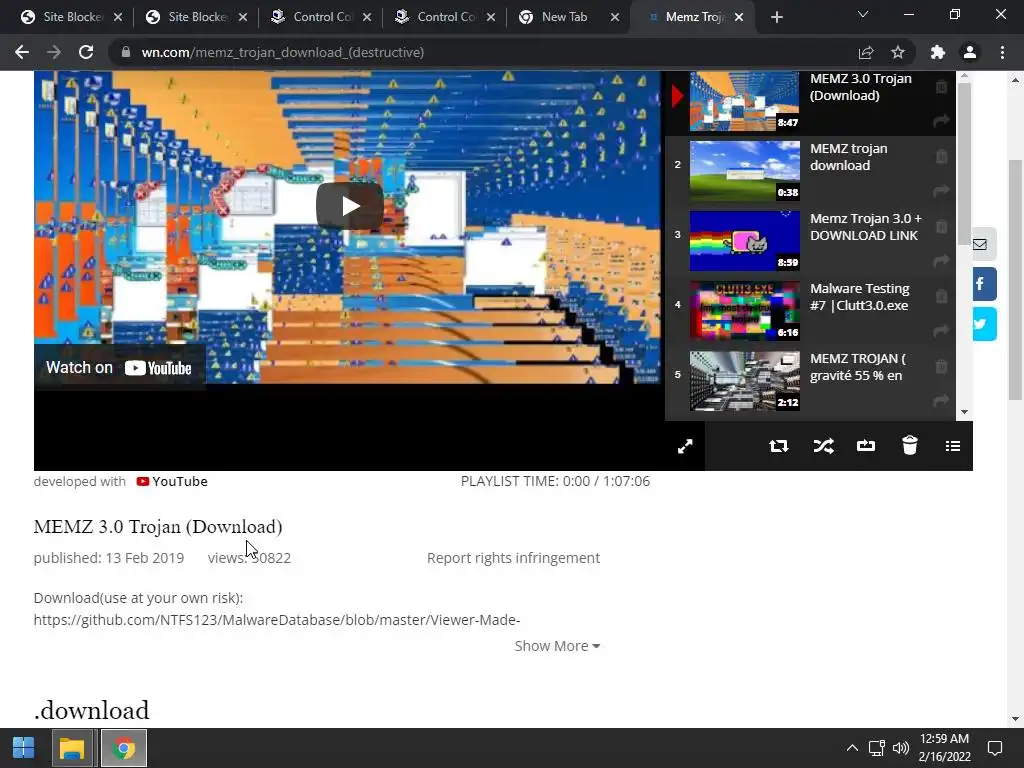Viewport: 1024px width, 768px height.
Task: Open MEMZ trojan download thumbnail
Action: click(744, 170)
